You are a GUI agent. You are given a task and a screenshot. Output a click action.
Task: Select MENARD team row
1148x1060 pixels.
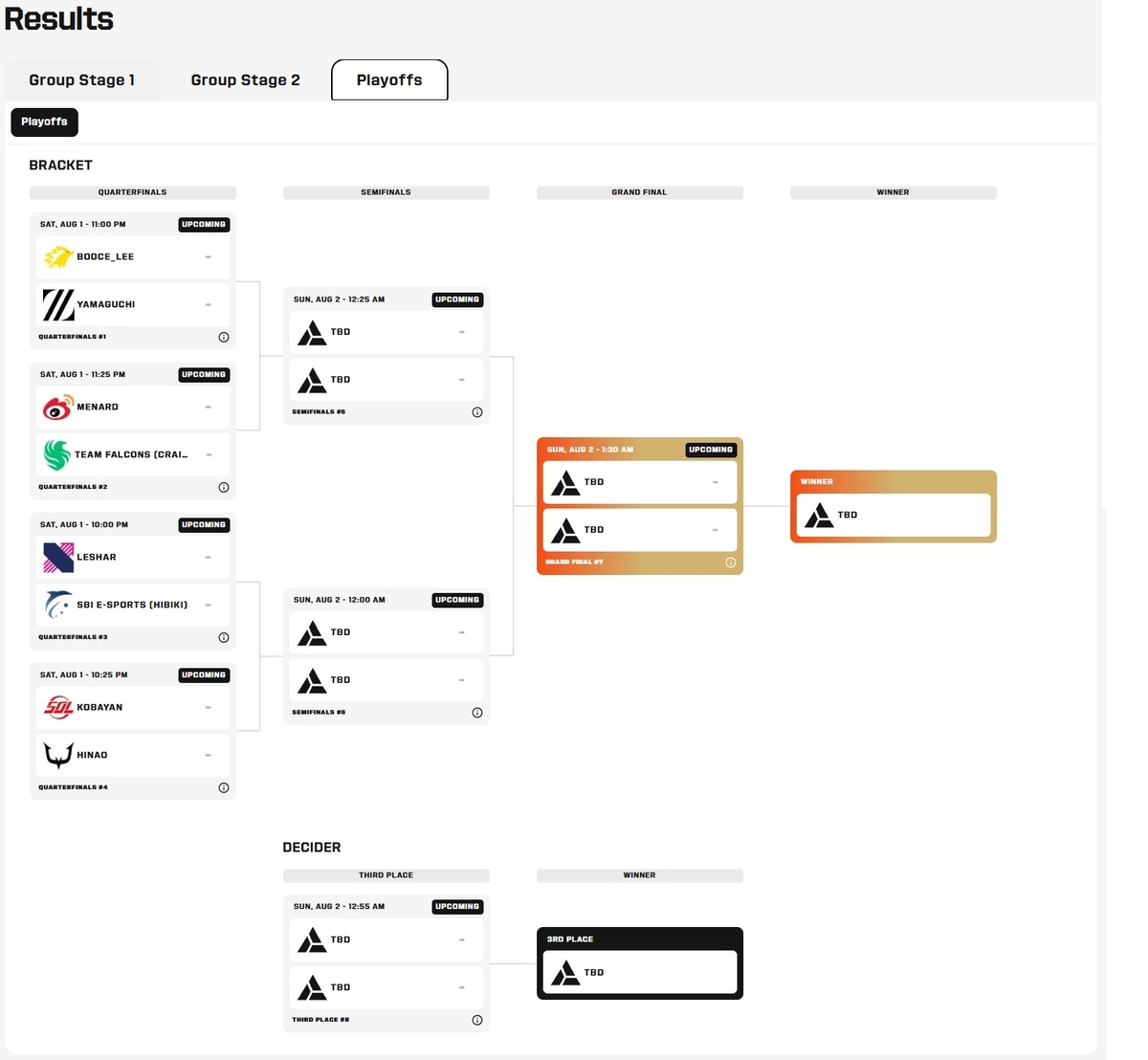point(133,407)
